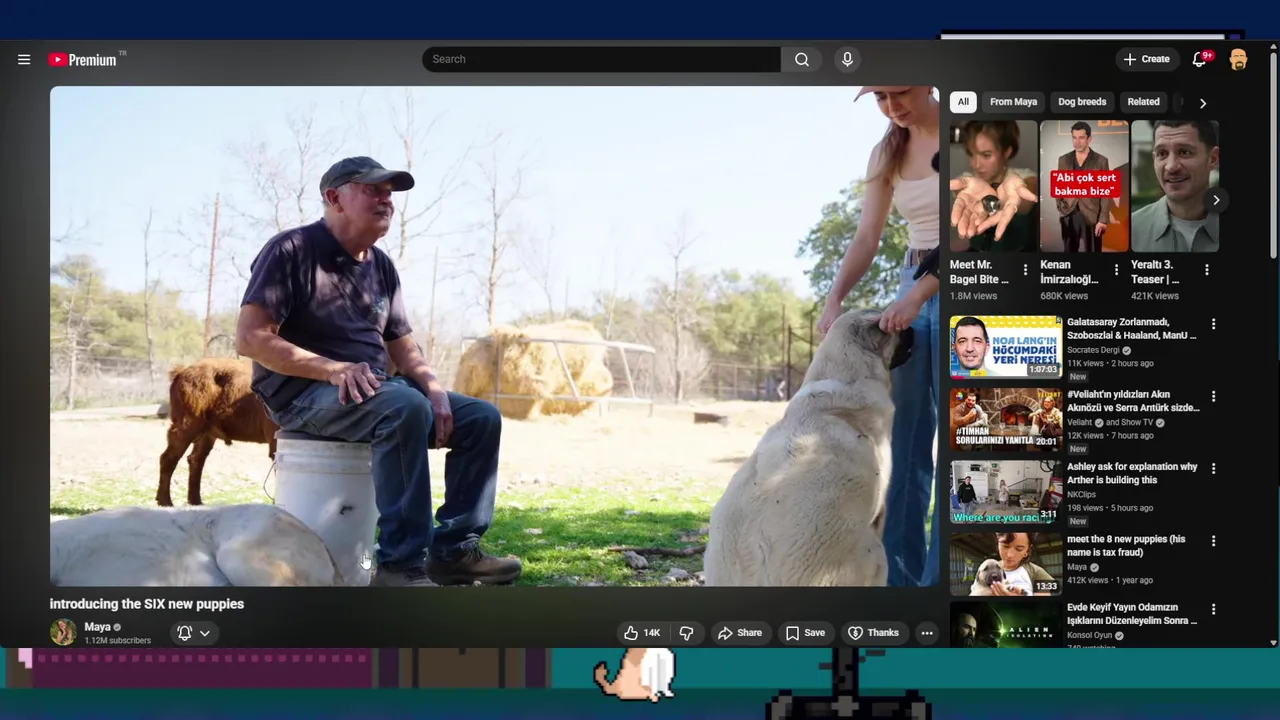Click the Konsol Oyun channel name
Image resolution: width=1280 pixels, height=720 pixels.
click(1091, 635)
